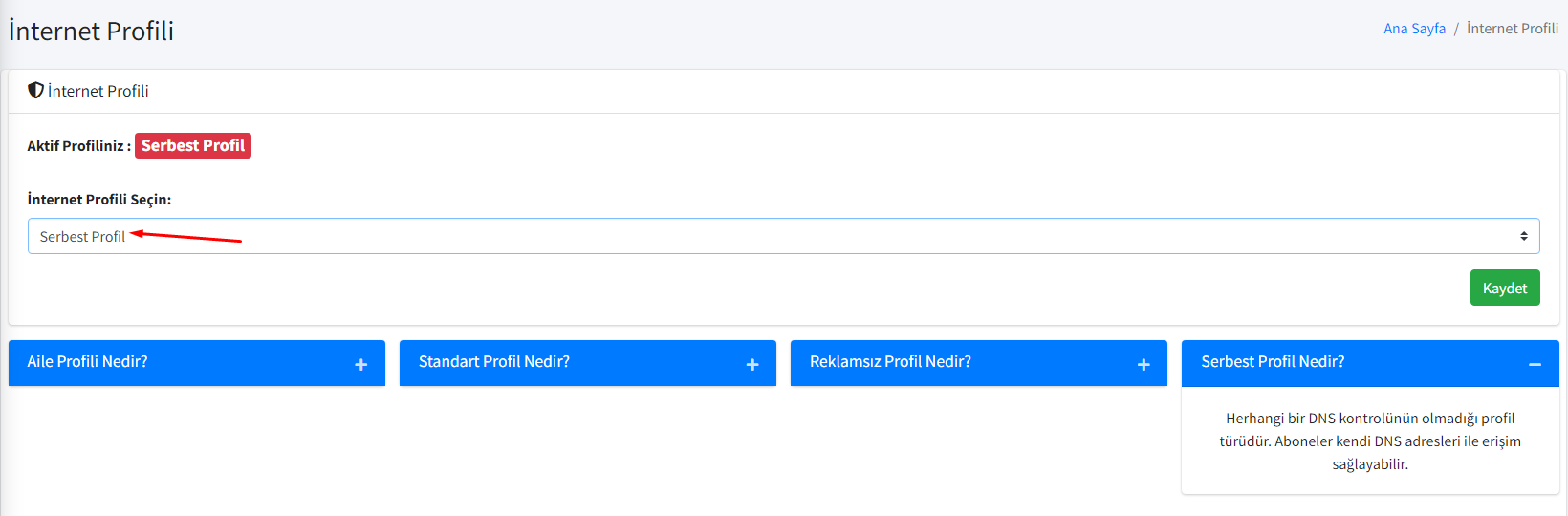
Task: Click the minus icon on Serbest Profil Nedir
Action: tap(1535, 364)
